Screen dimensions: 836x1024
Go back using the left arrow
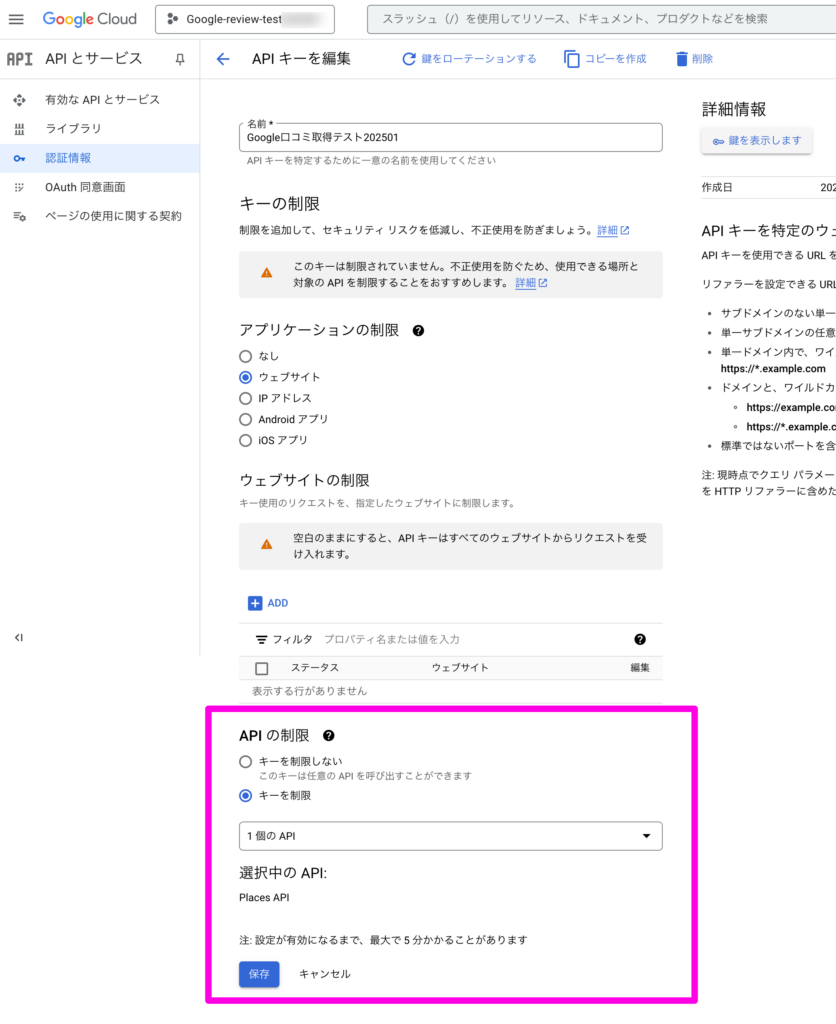point(223,59)
